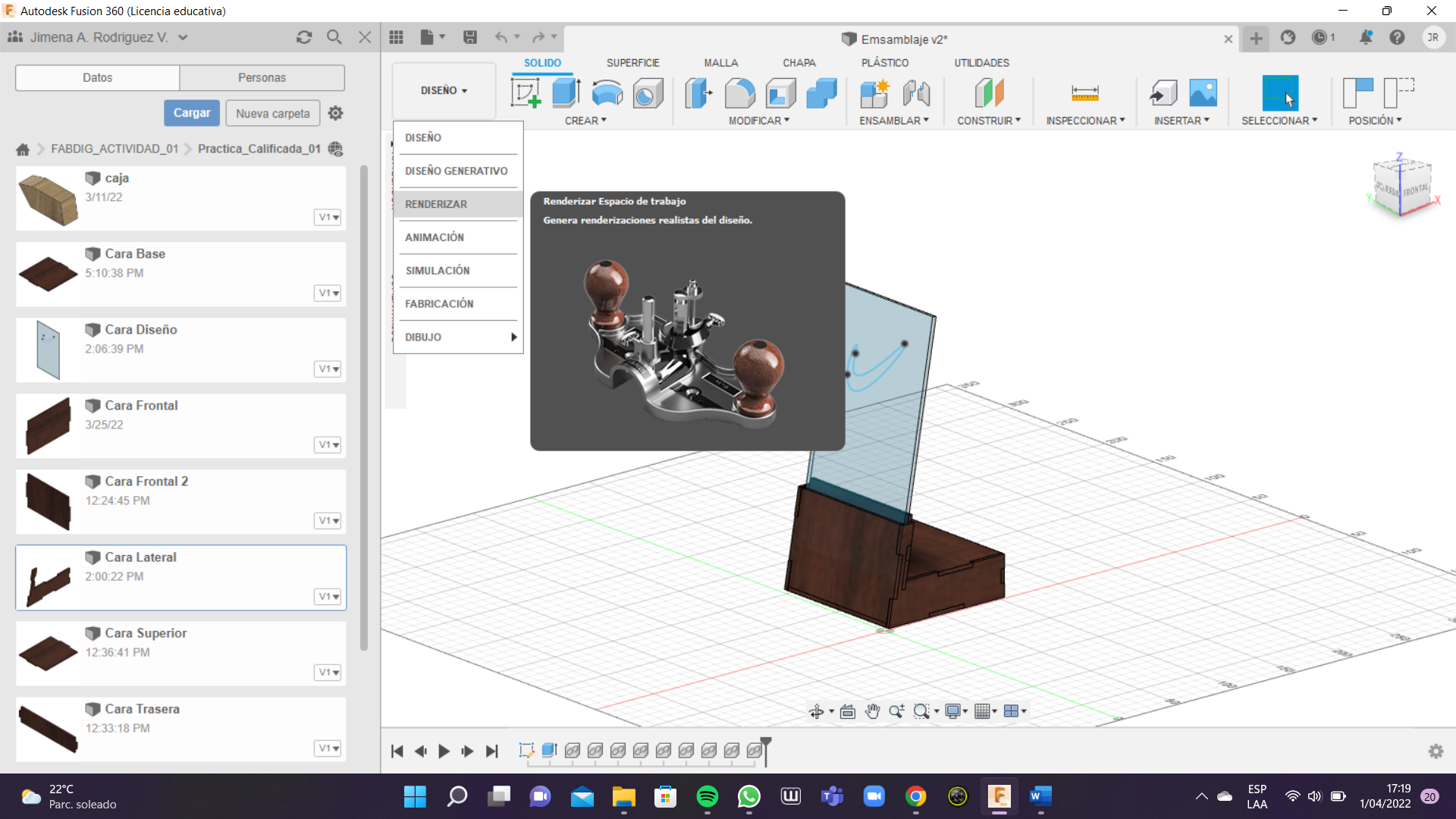
Task: Switch to the Datos tab
Action: click(97, 77)
